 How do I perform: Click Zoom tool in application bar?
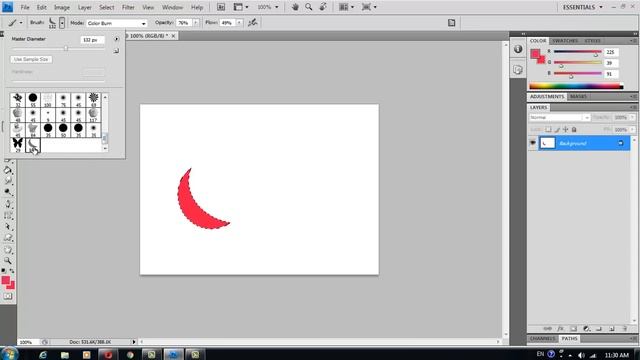(x=309, y=7)
